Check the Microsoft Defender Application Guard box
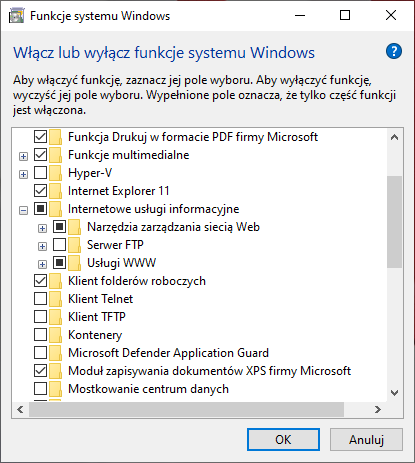The image size is (415, 463). click(40, 353)
